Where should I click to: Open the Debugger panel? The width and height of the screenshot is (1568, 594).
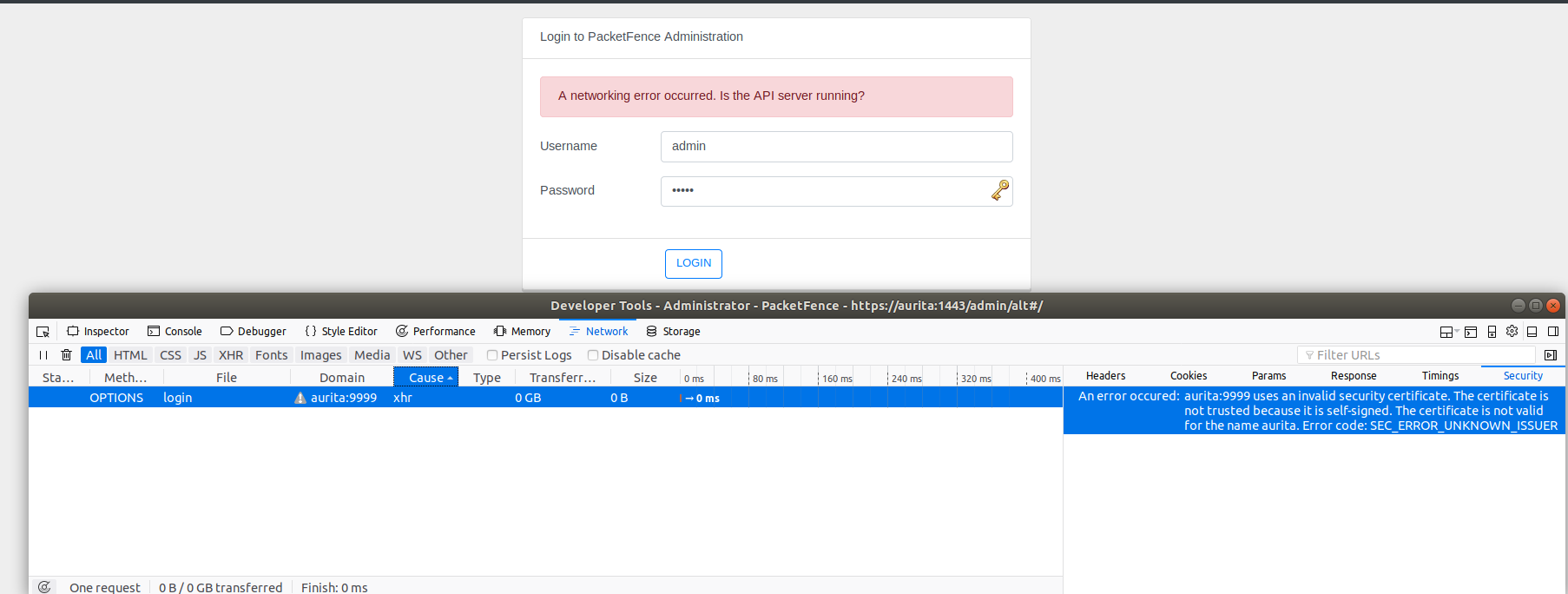tap(253, 332)
